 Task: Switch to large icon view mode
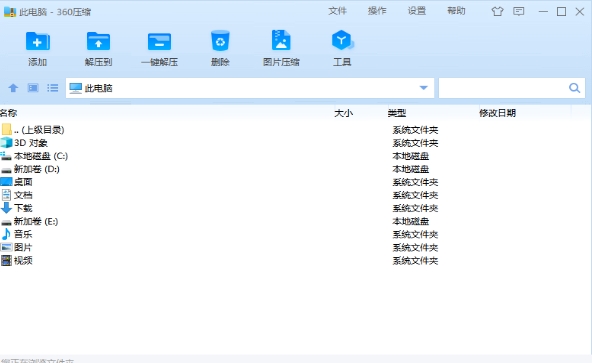click(33, 88)
